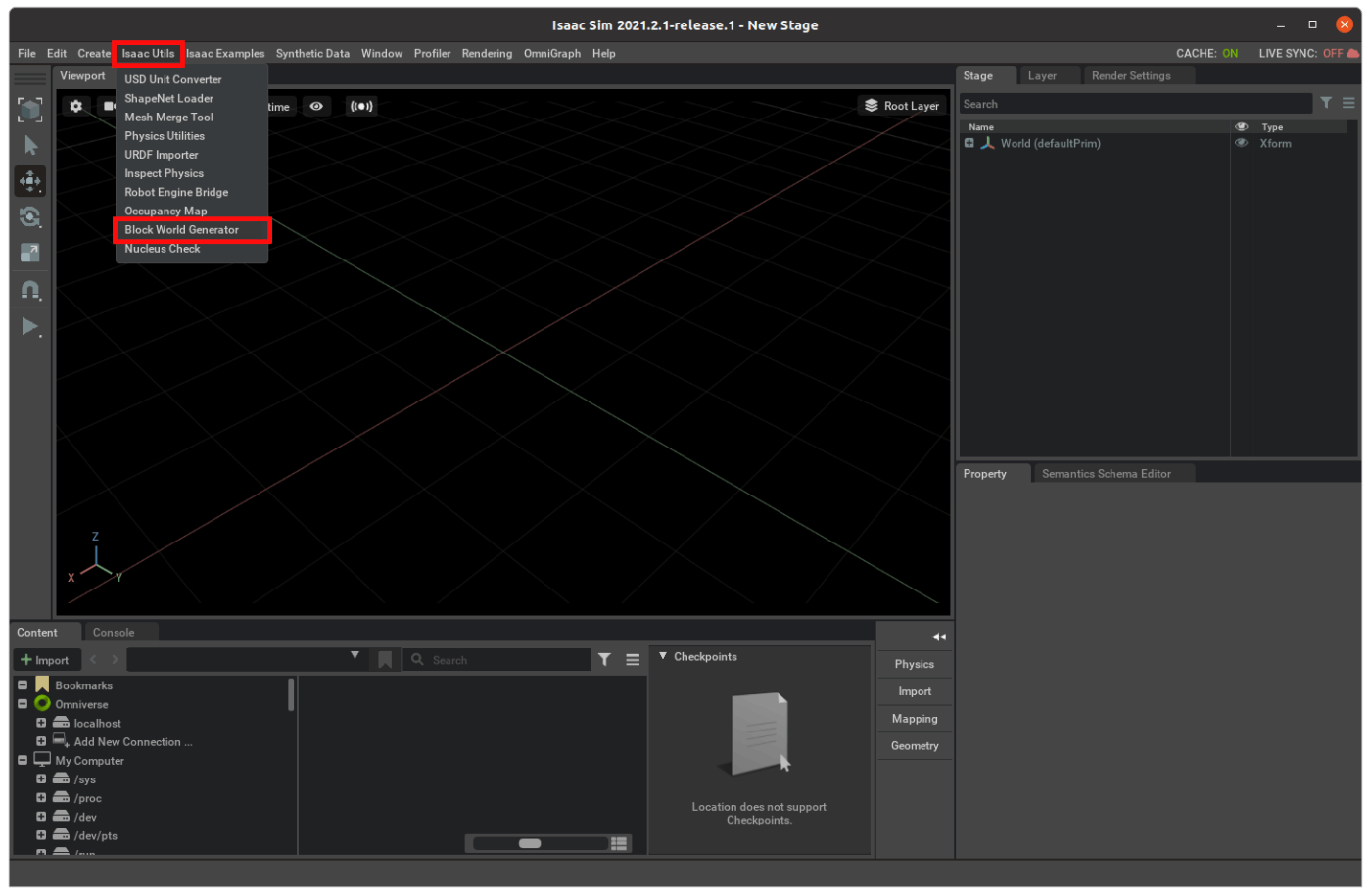Image resolution: width=1371 pixels, height=896 pixels.
Task: Open Content browser options hamburger menu
Action: [x=633, y=660]
